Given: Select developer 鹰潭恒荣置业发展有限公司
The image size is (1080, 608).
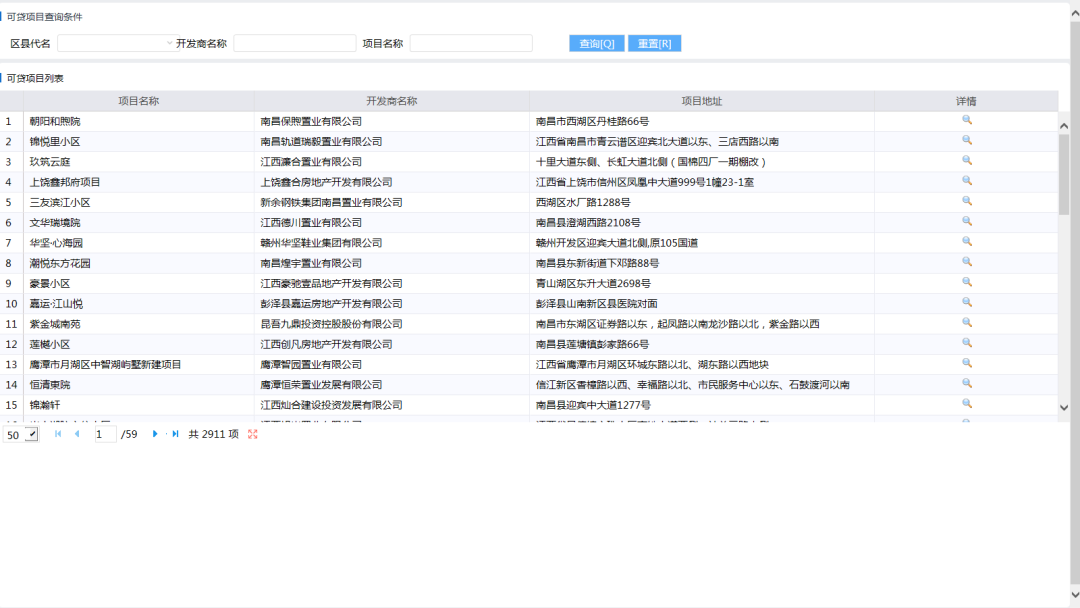Looking at the screenshot, I should tap(321, 385).
